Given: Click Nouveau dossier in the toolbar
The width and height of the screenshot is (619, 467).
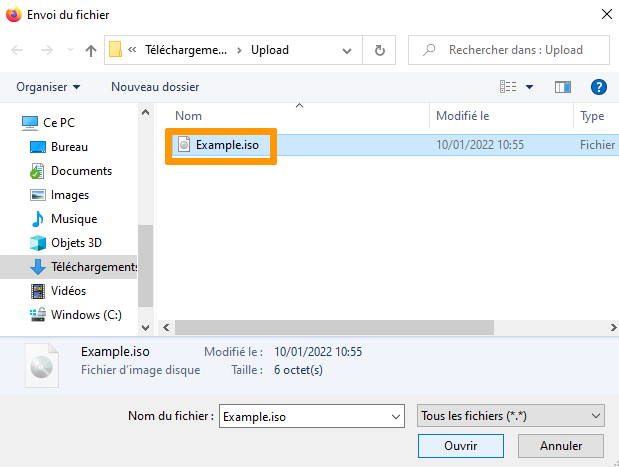Looking at the screenshot, I should click(155, 87).
